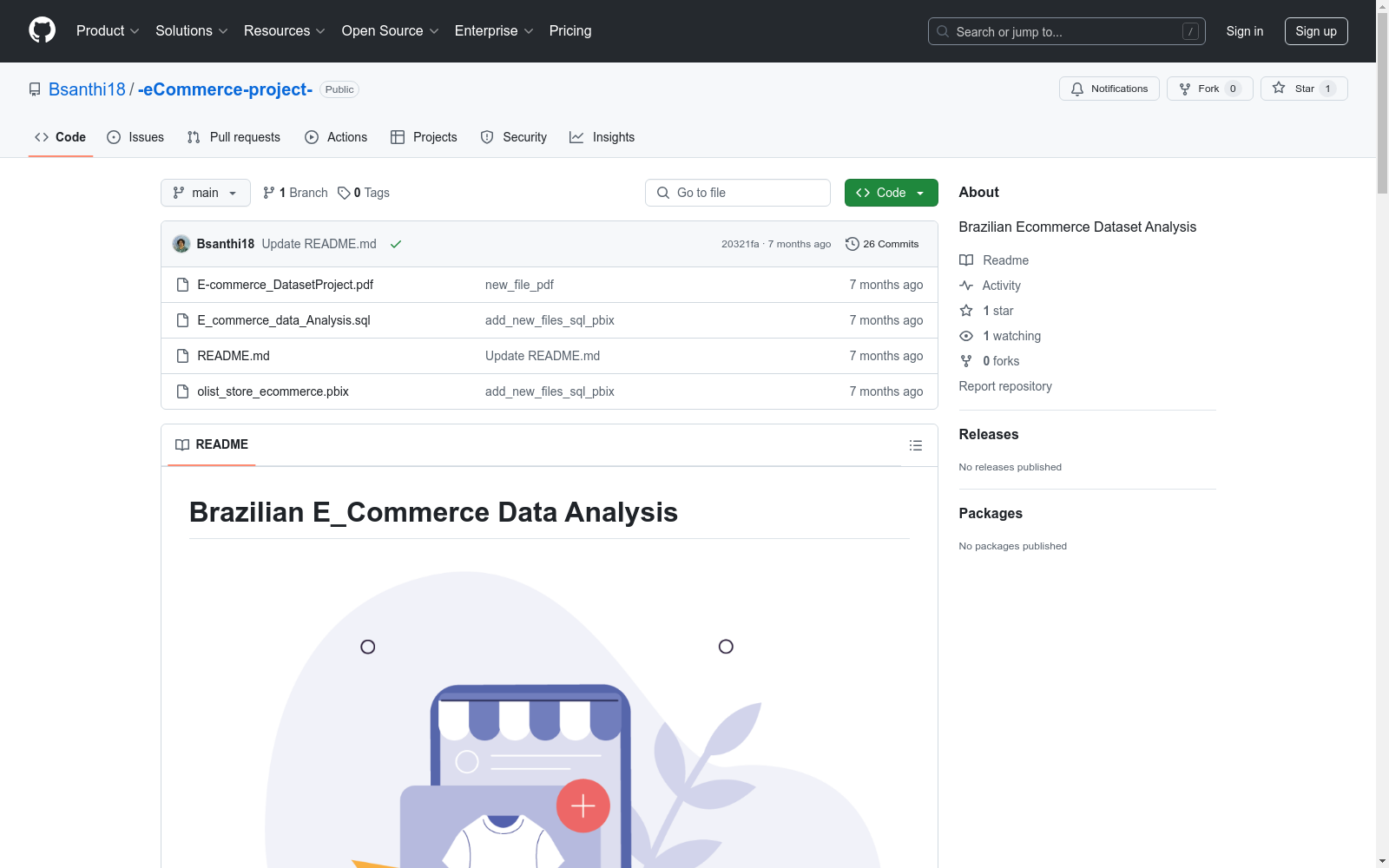This screenshot has width=1389, height=868.
Task: Open the main branch selector dropdown
Action: coord(206,193)
